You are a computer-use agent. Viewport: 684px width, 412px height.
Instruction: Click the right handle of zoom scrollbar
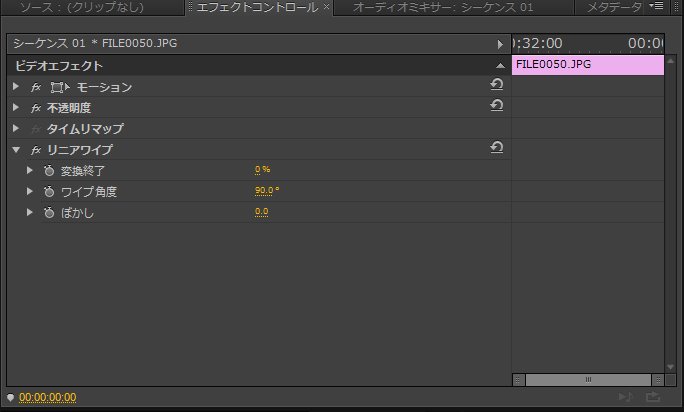coord(658,380)
